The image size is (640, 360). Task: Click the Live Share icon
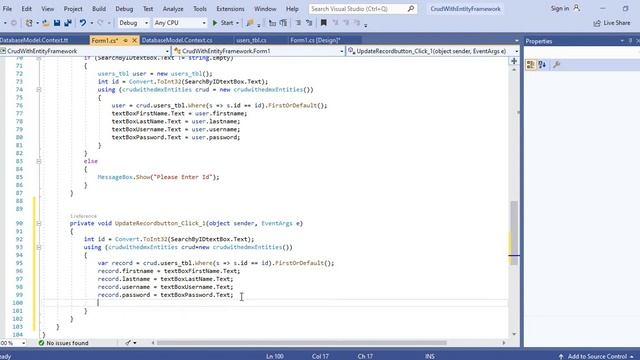(x=597, y=23)
